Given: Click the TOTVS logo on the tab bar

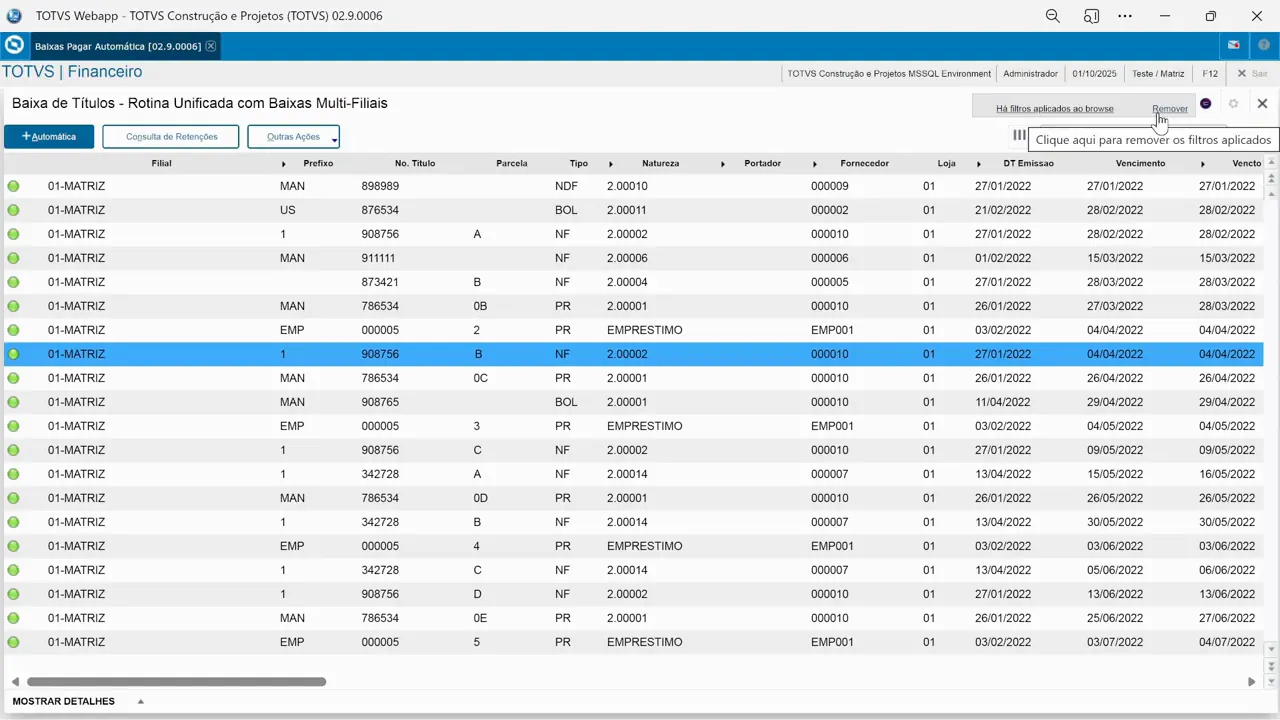Looking at the screenshot, I should click(14, 45).
